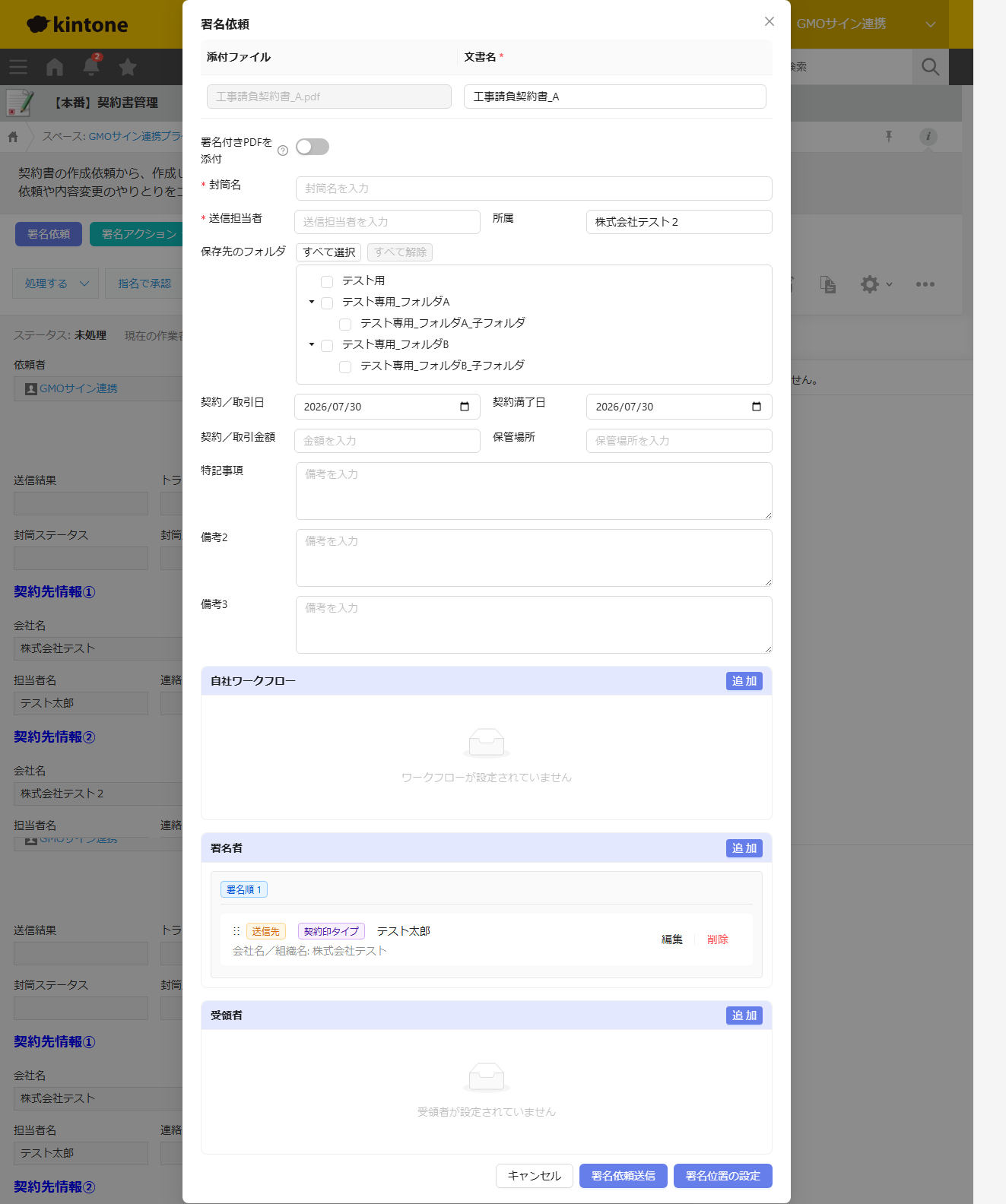1006x1204 pixels.
Task: Focus the 封筒名 input field
Action: coord(534,189)
